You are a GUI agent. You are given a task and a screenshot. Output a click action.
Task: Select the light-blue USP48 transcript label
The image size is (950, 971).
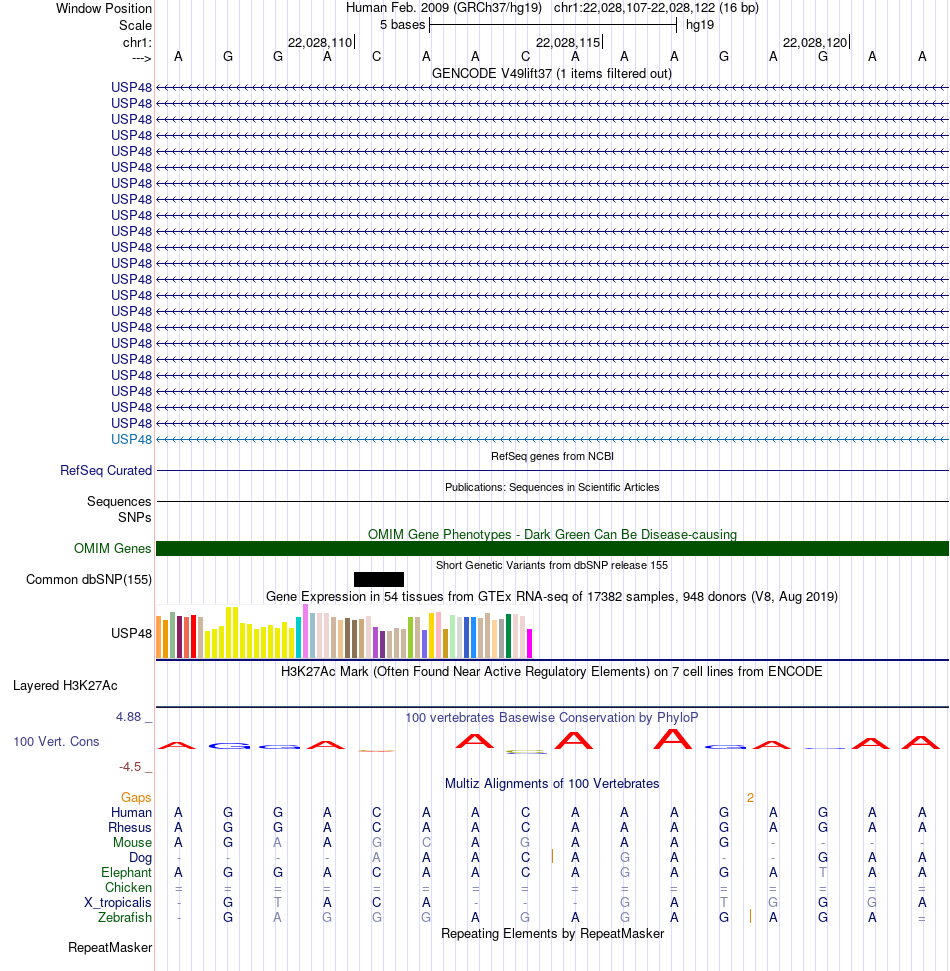point(131,439)
